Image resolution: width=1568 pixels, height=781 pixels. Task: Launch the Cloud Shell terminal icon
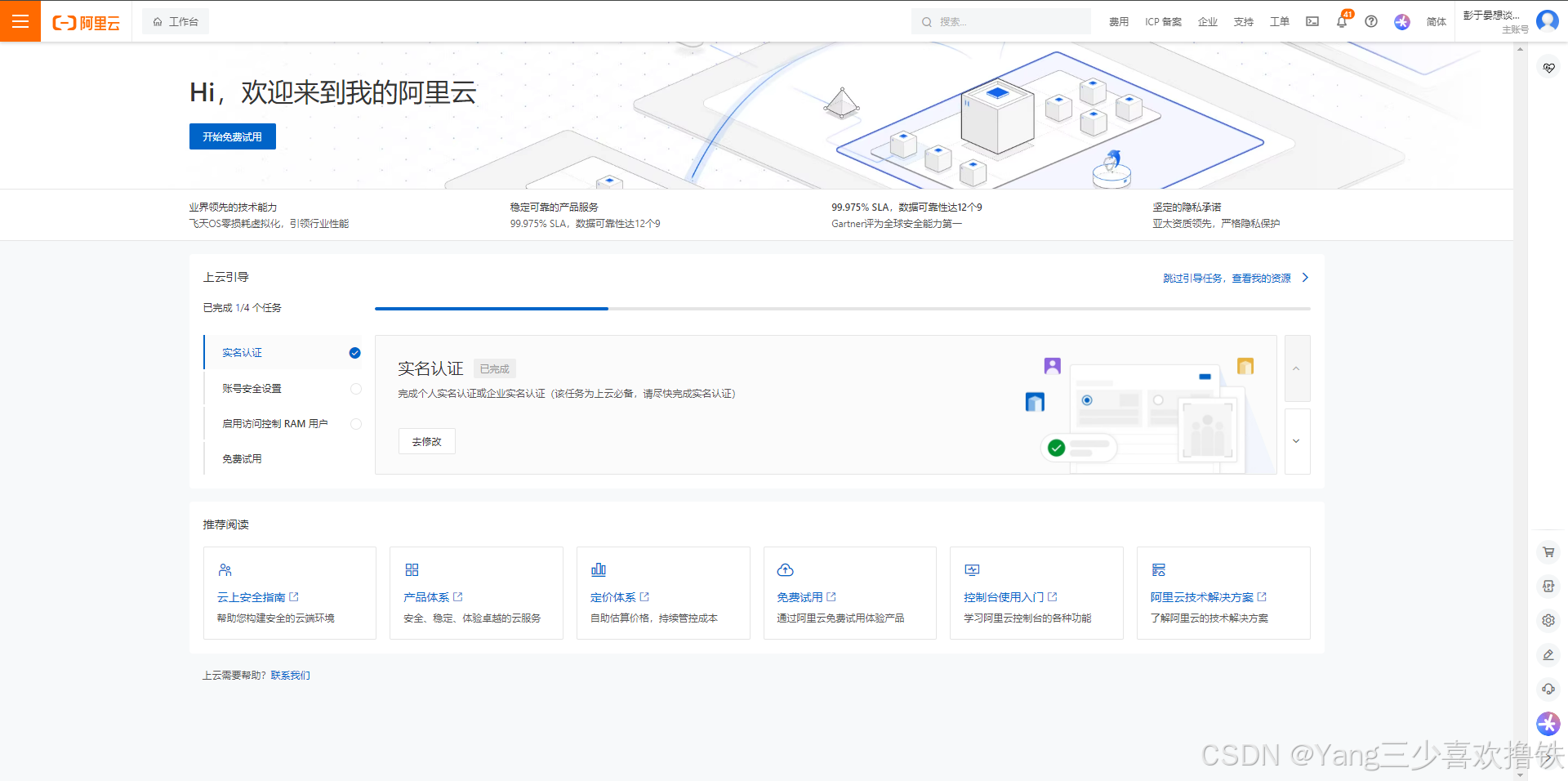[1312, 22]
